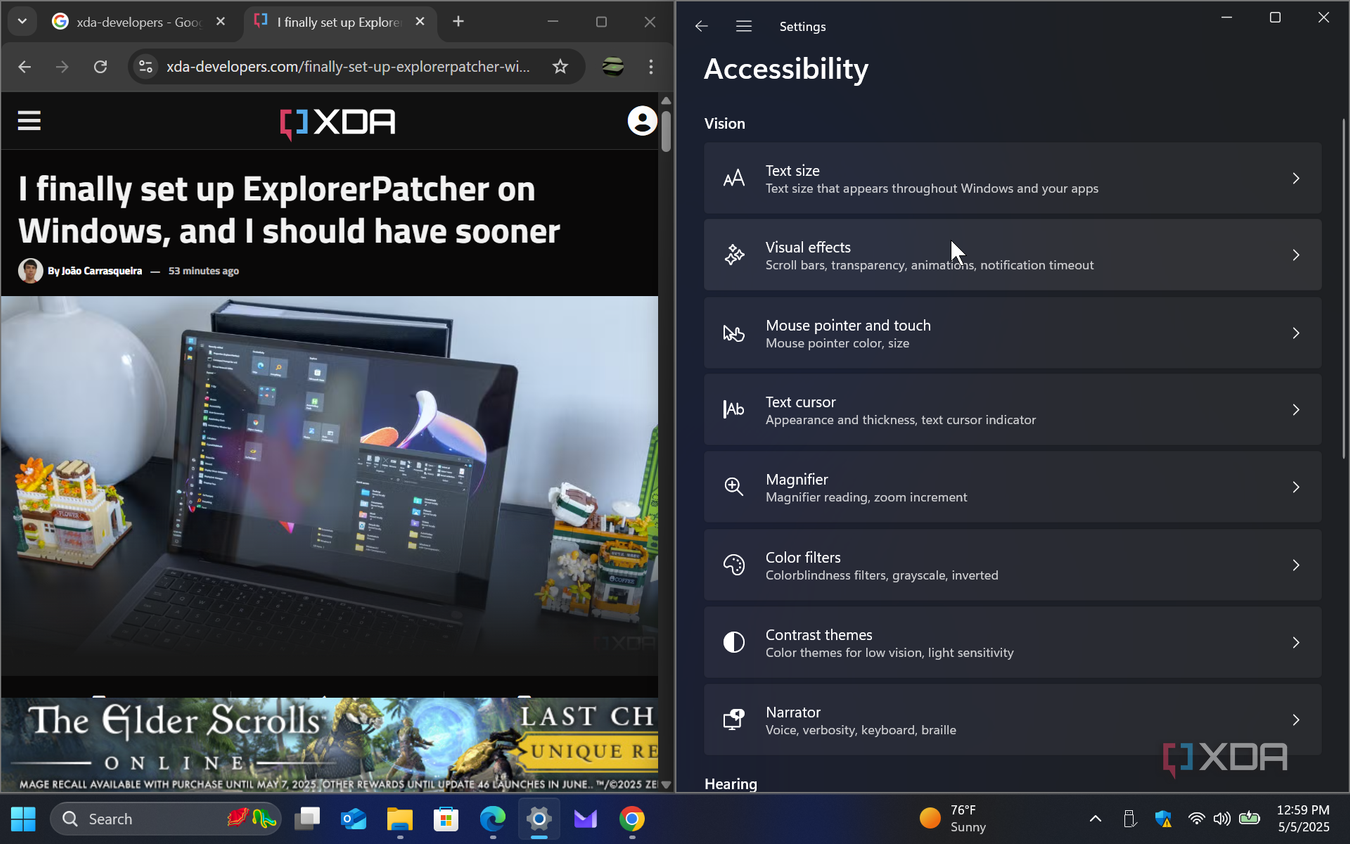1350x844 pixels.
Task: Click the volume speaker tray icon
Action: tap(1221, 819)
